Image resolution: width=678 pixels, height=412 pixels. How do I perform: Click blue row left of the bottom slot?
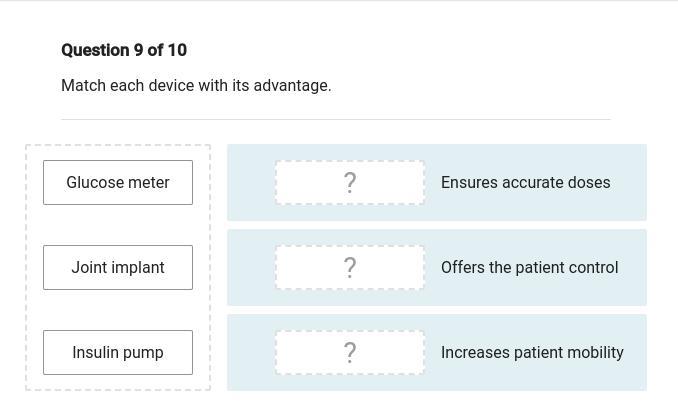(x=251, y=352)
